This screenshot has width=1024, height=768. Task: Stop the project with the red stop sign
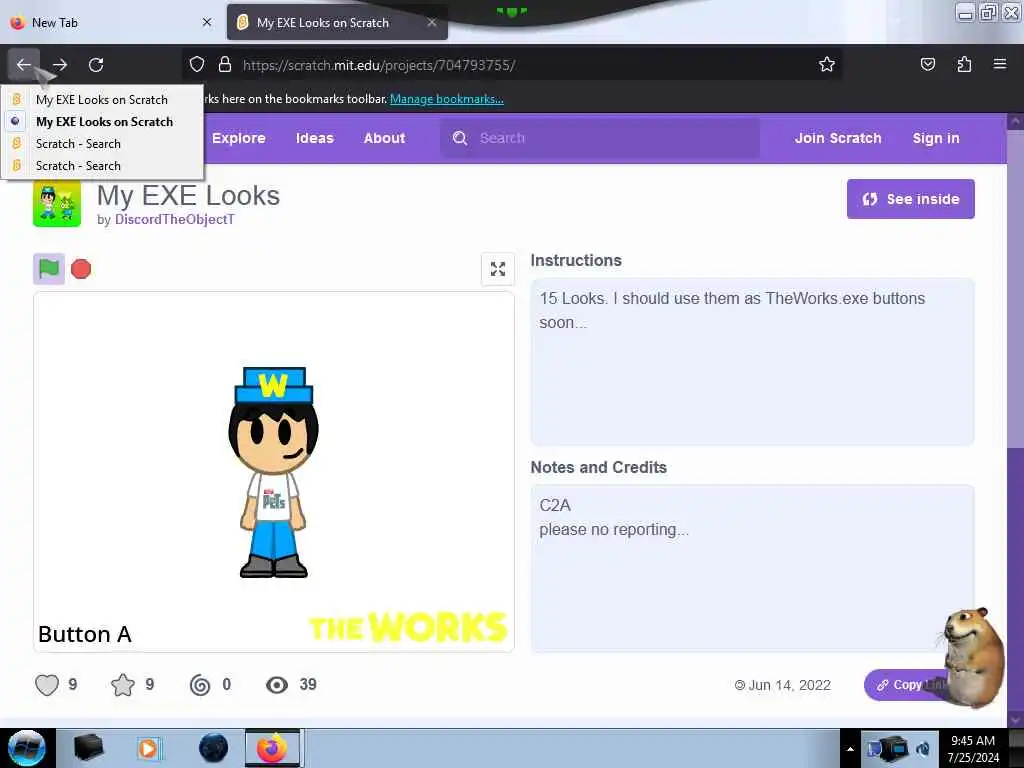(x=81, y=268)
